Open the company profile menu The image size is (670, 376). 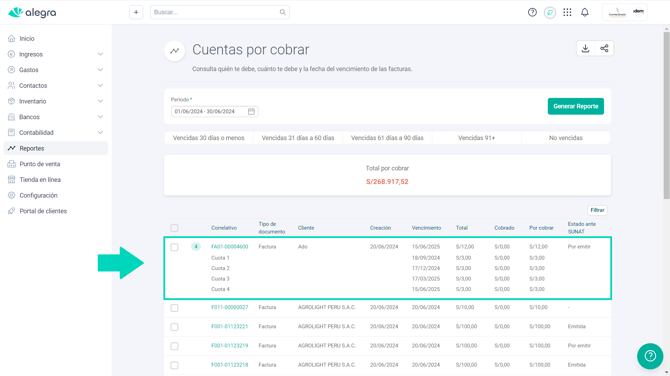[x=625, y=12]
